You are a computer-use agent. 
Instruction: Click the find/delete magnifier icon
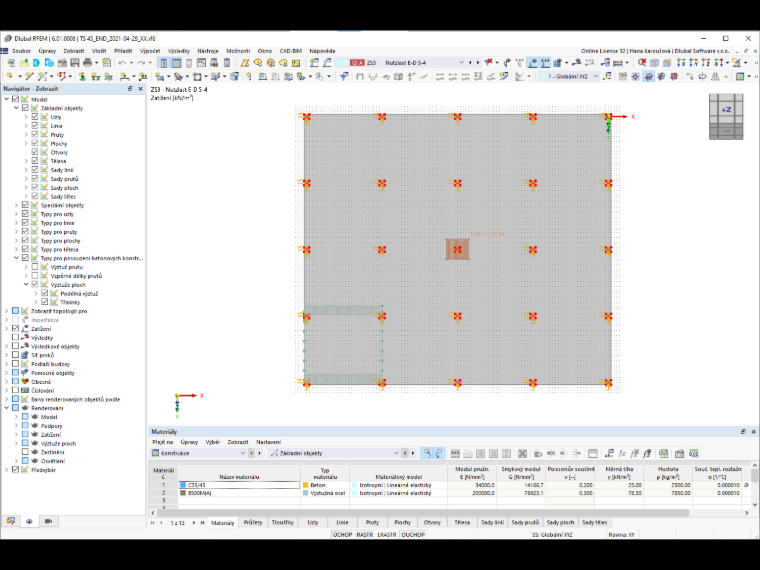point(642,63)
